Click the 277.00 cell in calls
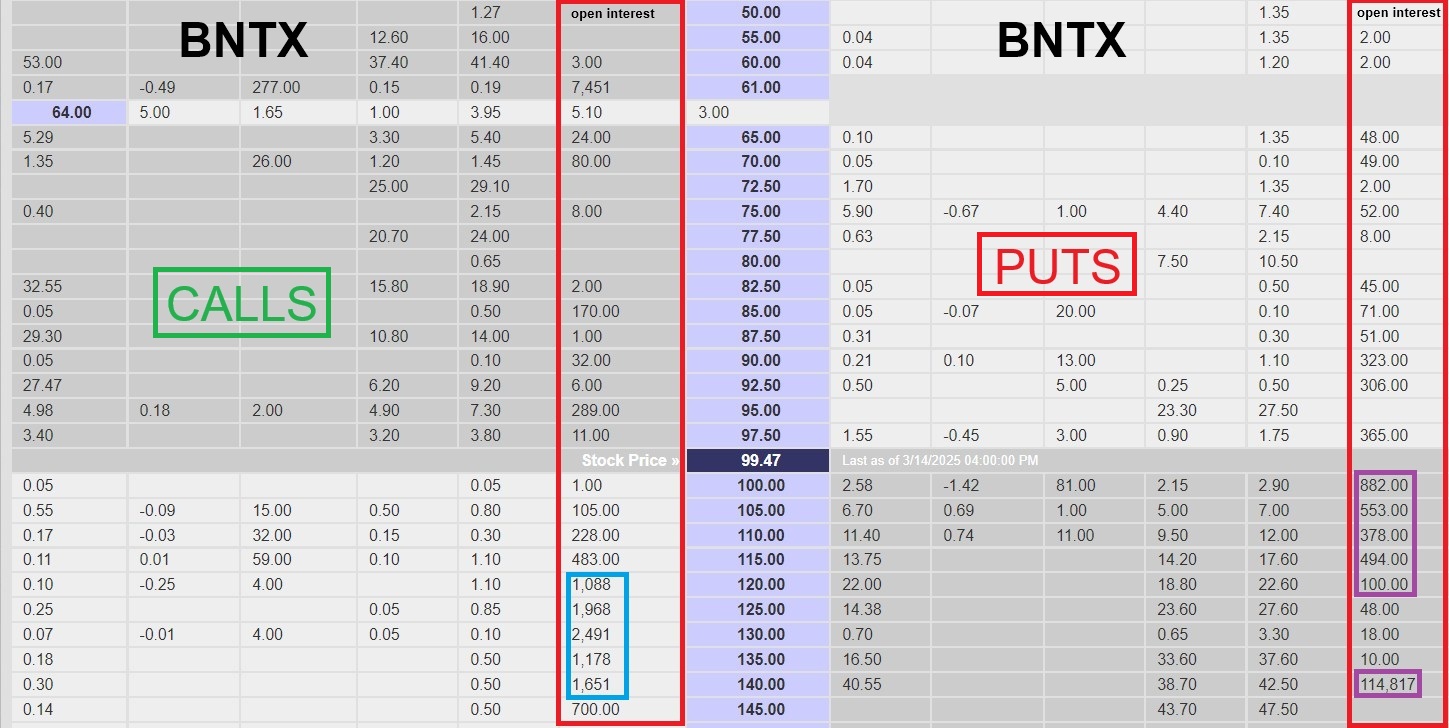Image resolution: width=1449 pixels, height=728 pixels. (x=276, y=87)
